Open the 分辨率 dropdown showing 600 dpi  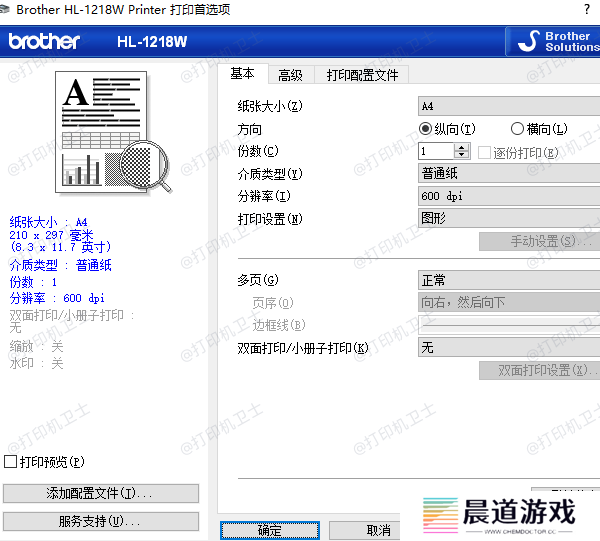509,196
